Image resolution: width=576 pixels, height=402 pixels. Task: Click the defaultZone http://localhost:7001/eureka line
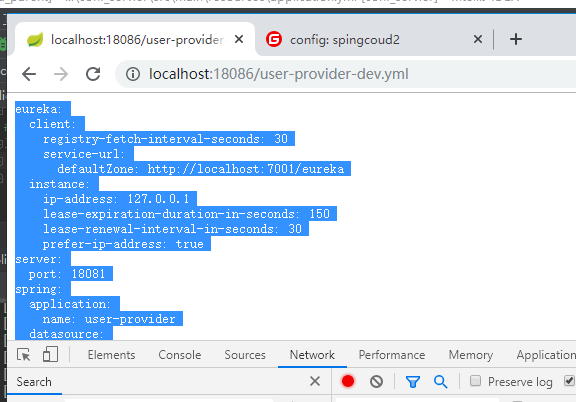tap(201, 169)
